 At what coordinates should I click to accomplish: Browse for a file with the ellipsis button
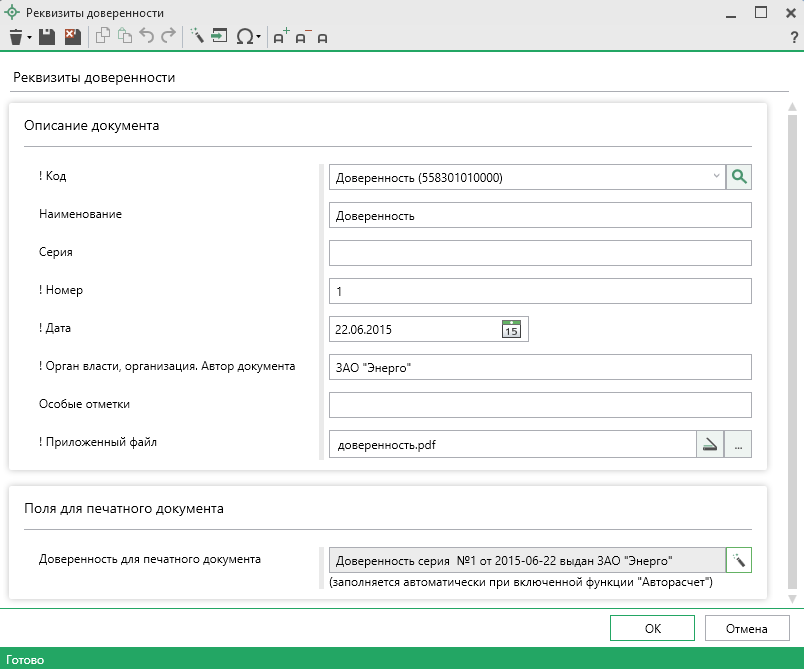[x=738, y=445]
